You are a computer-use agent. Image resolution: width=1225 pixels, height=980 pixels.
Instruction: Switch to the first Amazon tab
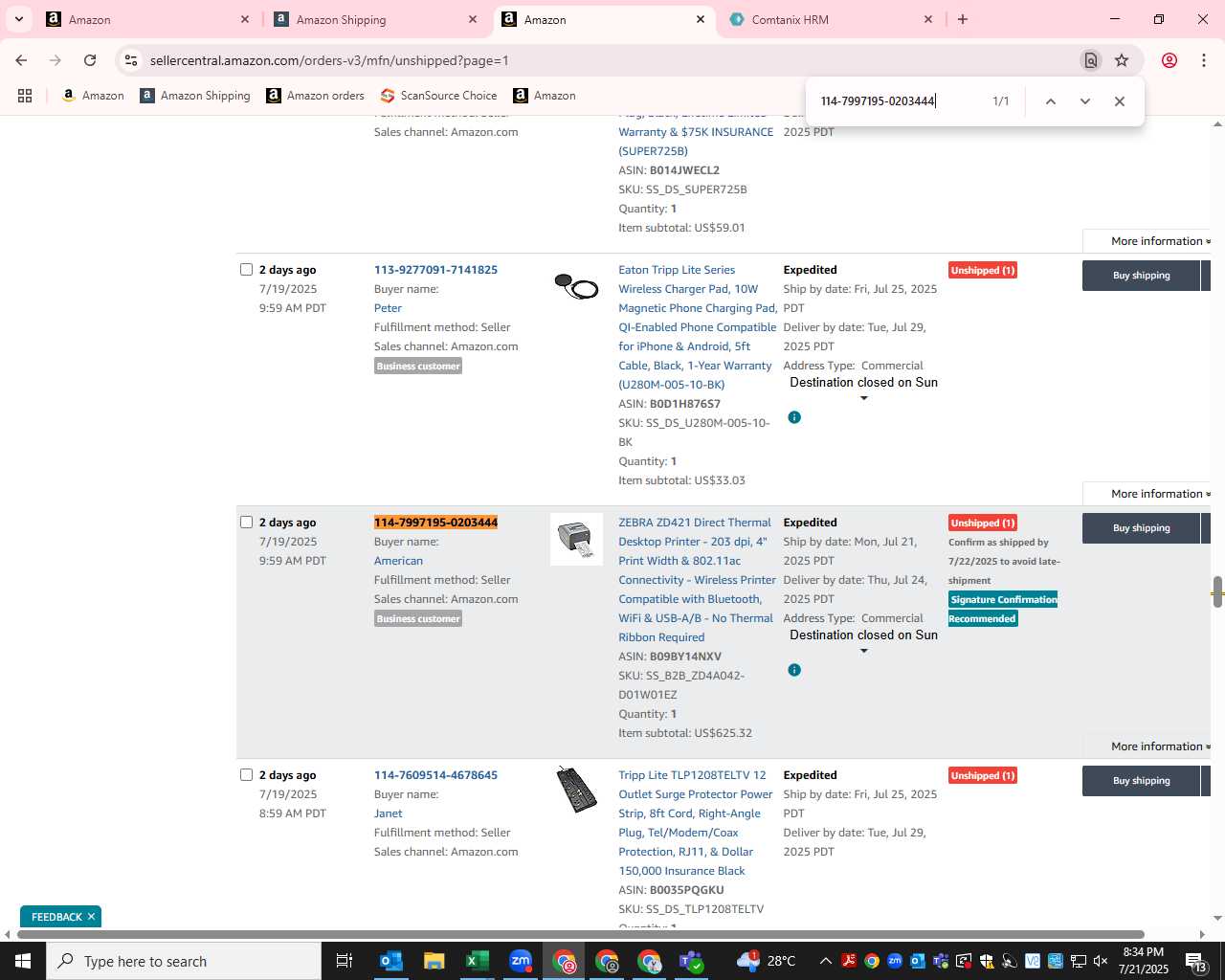coord(148,19)
